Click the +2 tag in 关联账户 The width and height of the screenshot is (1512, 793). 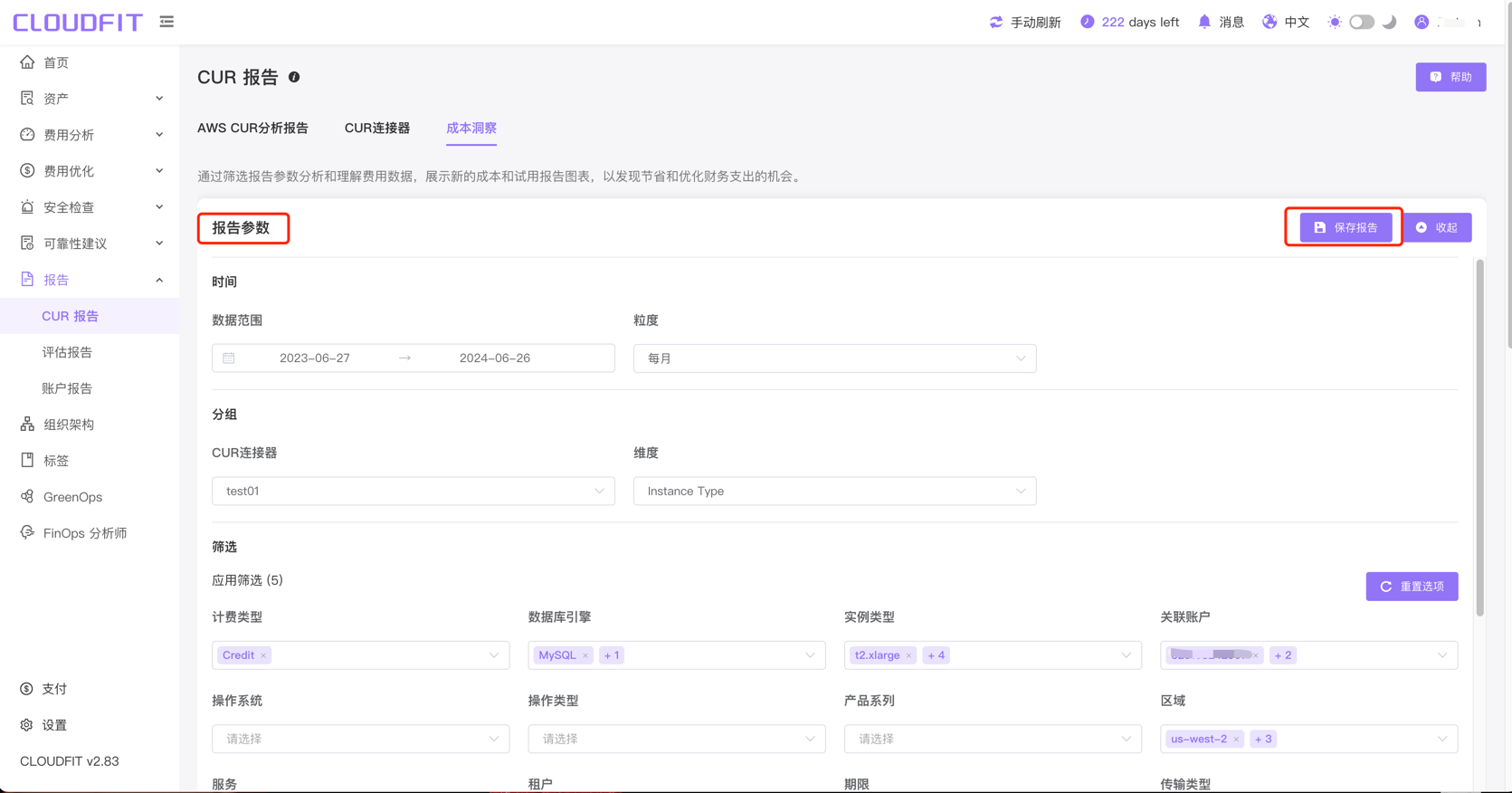1283,655
